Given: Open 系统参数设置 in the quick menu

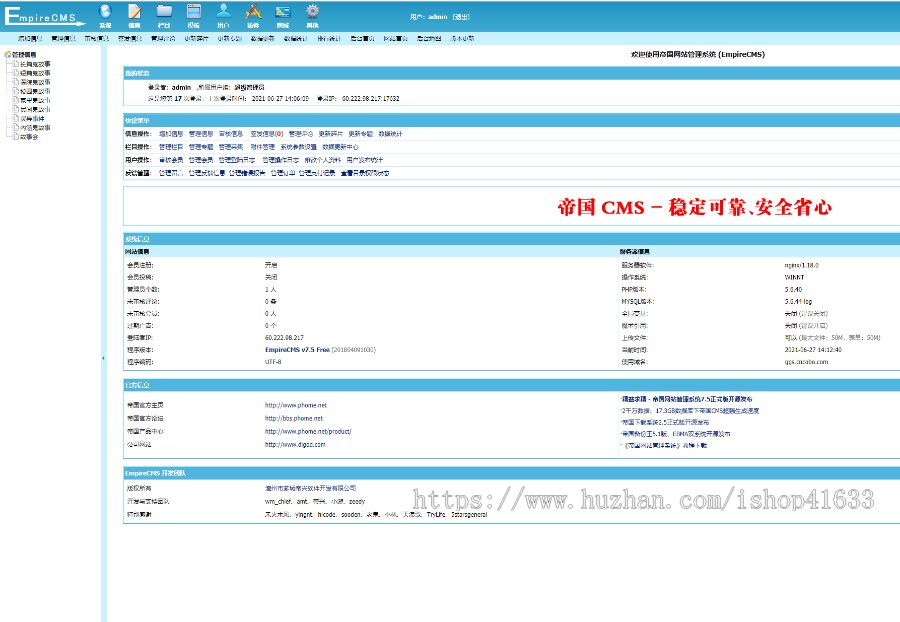Looking at the screenshot, I should [x=298, y=147].
